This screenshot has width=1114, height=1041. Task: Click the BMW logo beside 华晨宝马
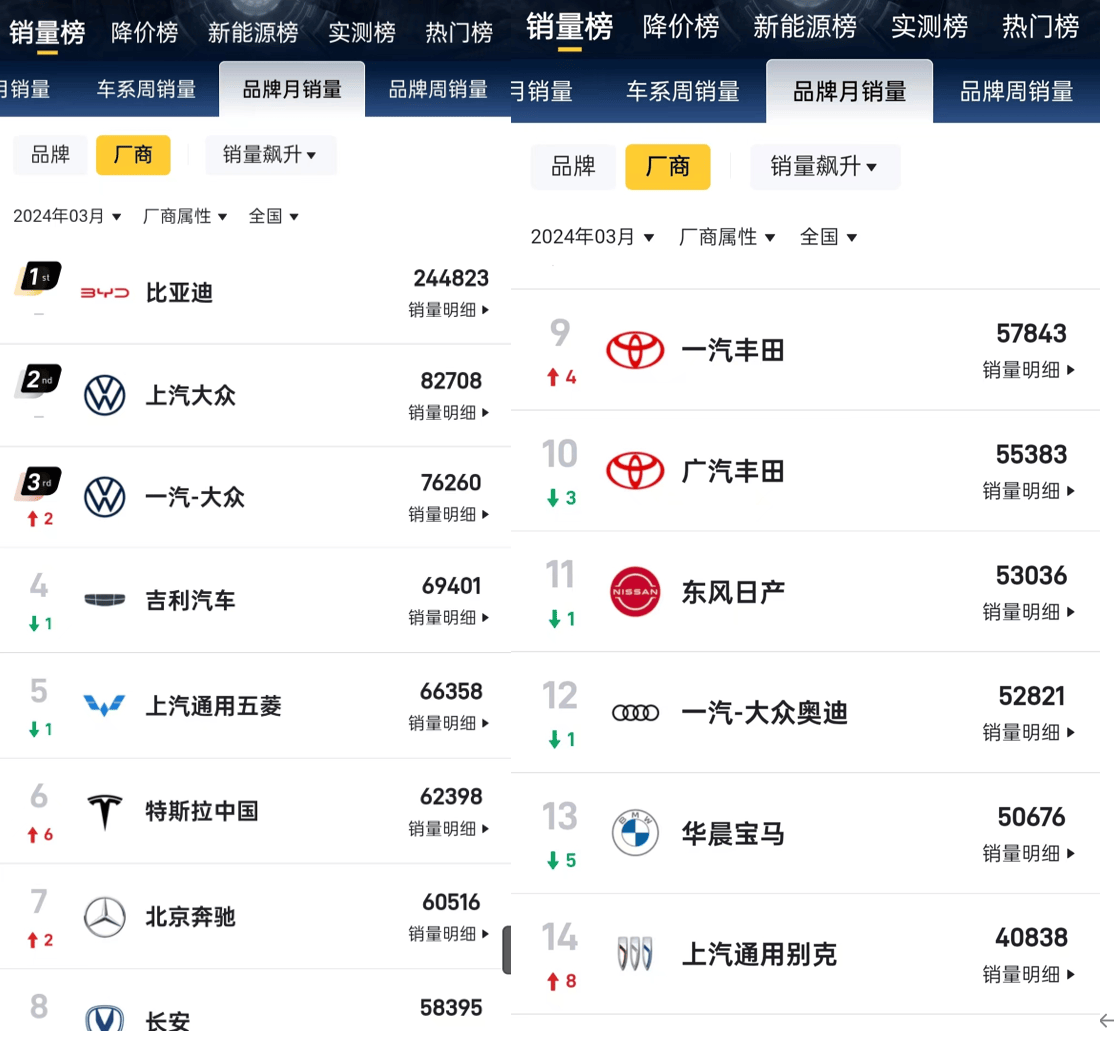point(635,833)
